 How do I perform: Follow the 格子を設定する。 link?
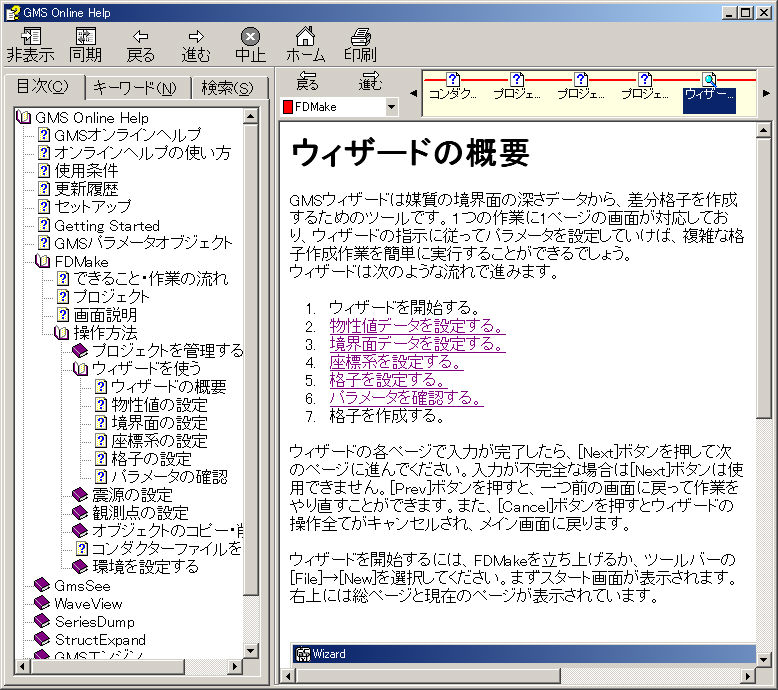388,379
